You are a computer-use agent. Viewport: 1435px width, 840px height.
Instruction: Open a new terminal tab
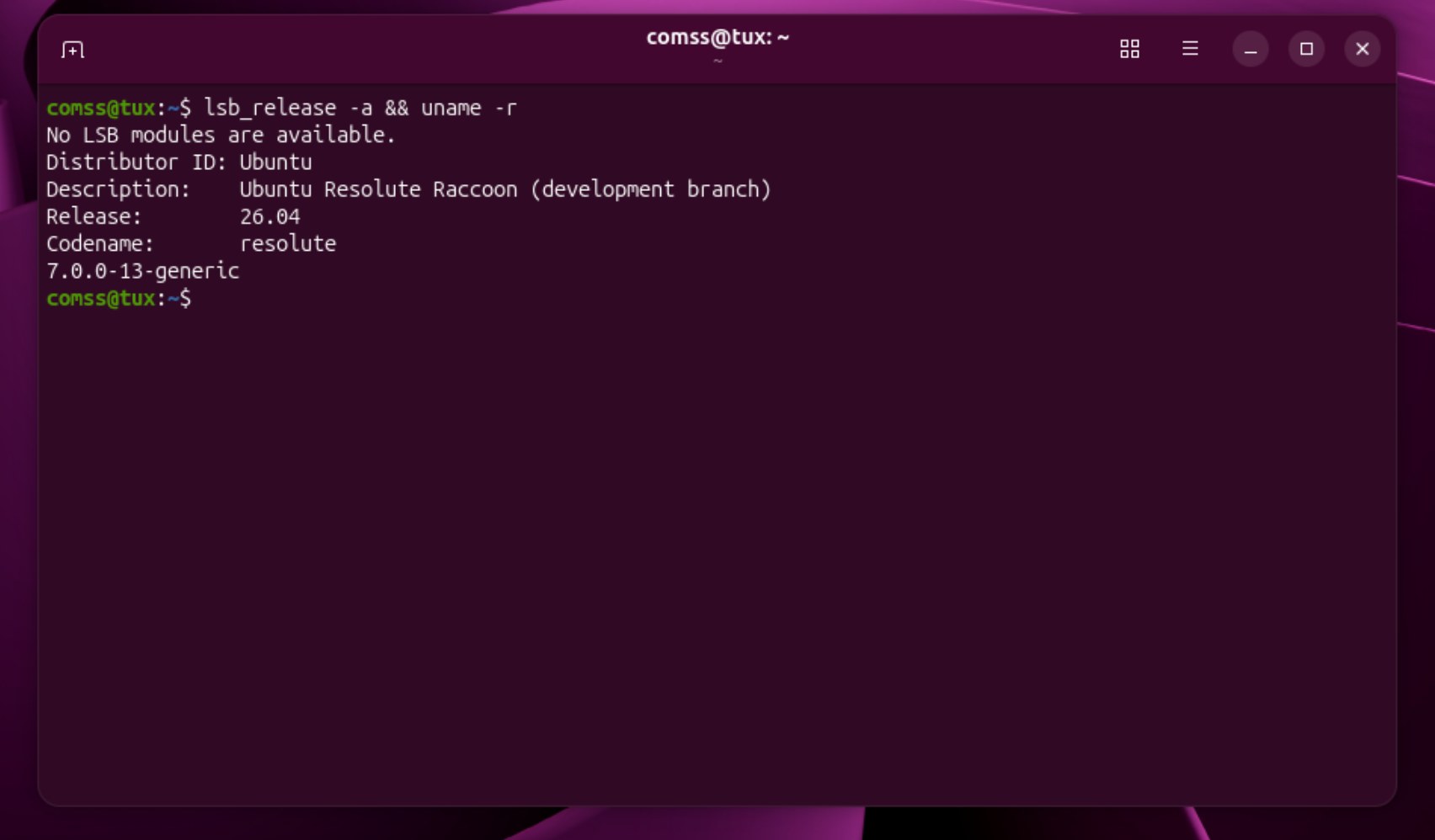click(x=72, y=50)
